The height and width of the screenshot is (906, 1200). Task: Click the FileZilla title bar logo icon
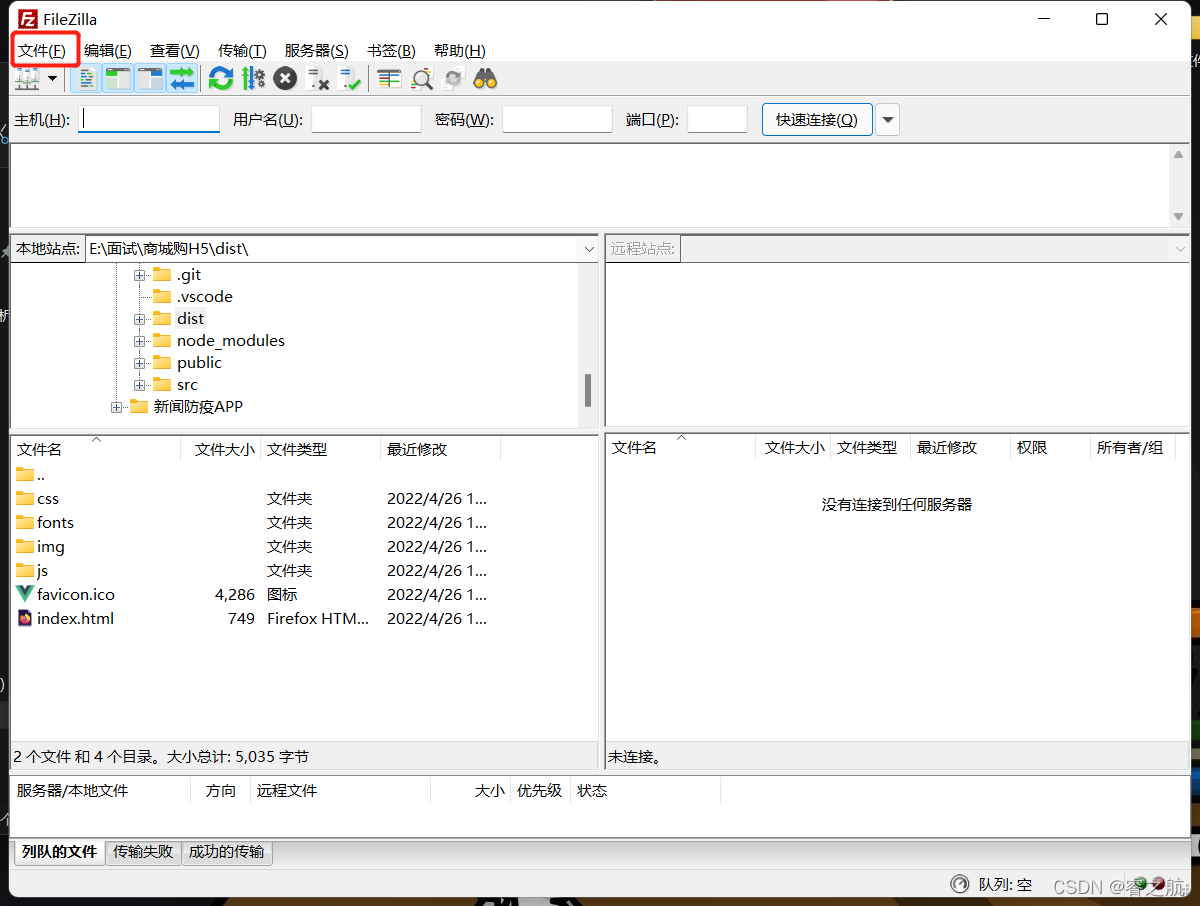pyautogui.click(x=27, y=19)
